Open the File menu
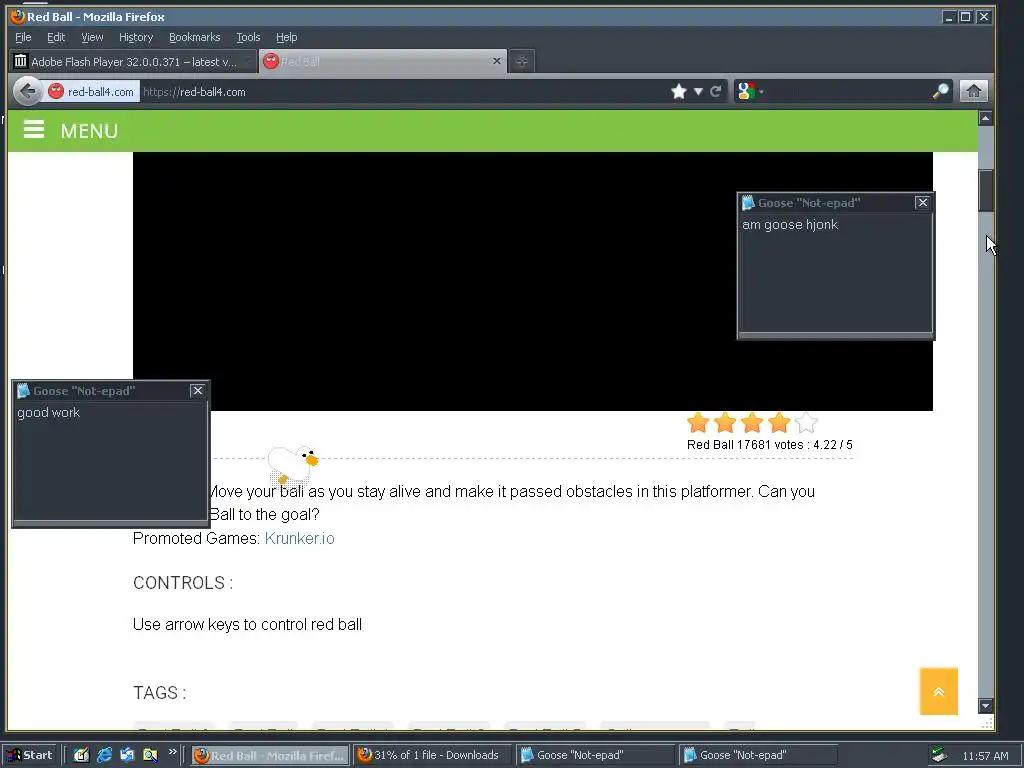Screen dimensions: 1024x768 point(23,37)
